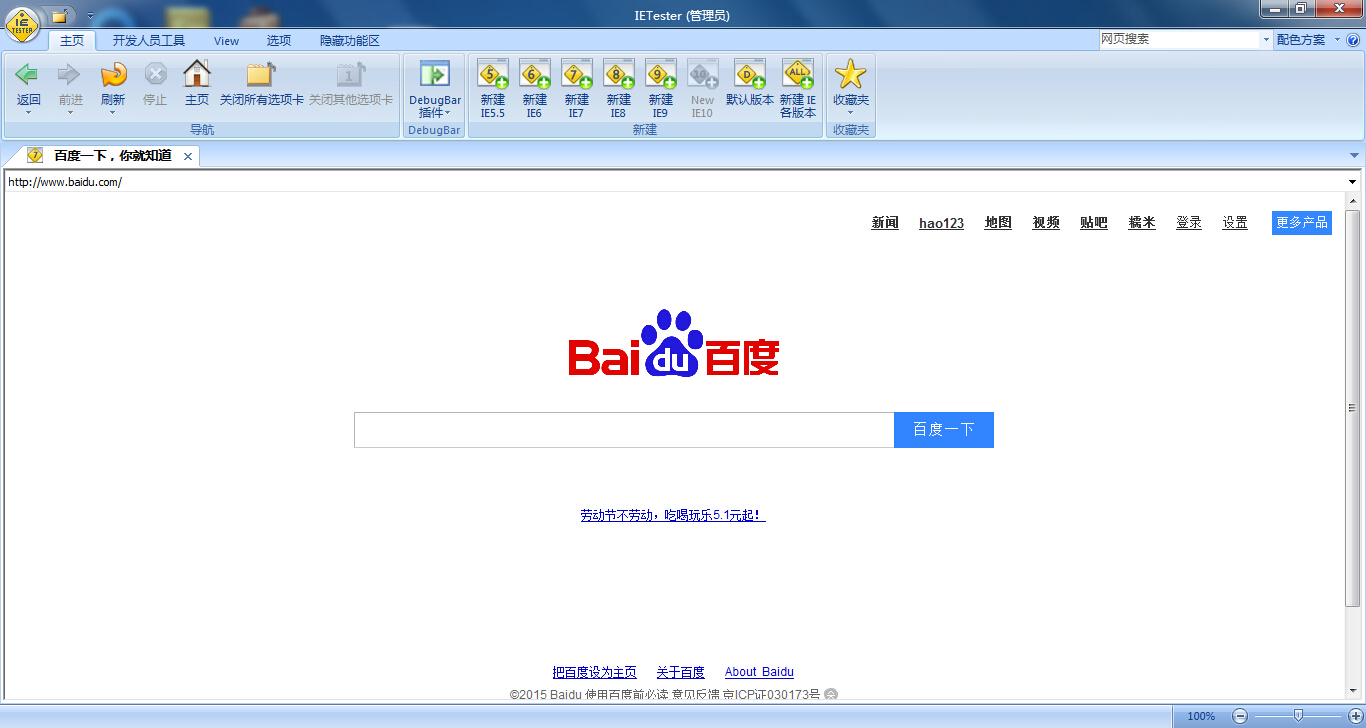Open a new IE6 tab
Image resolution: width=1366 pixels, height=728 pixels.
point(535,76)
